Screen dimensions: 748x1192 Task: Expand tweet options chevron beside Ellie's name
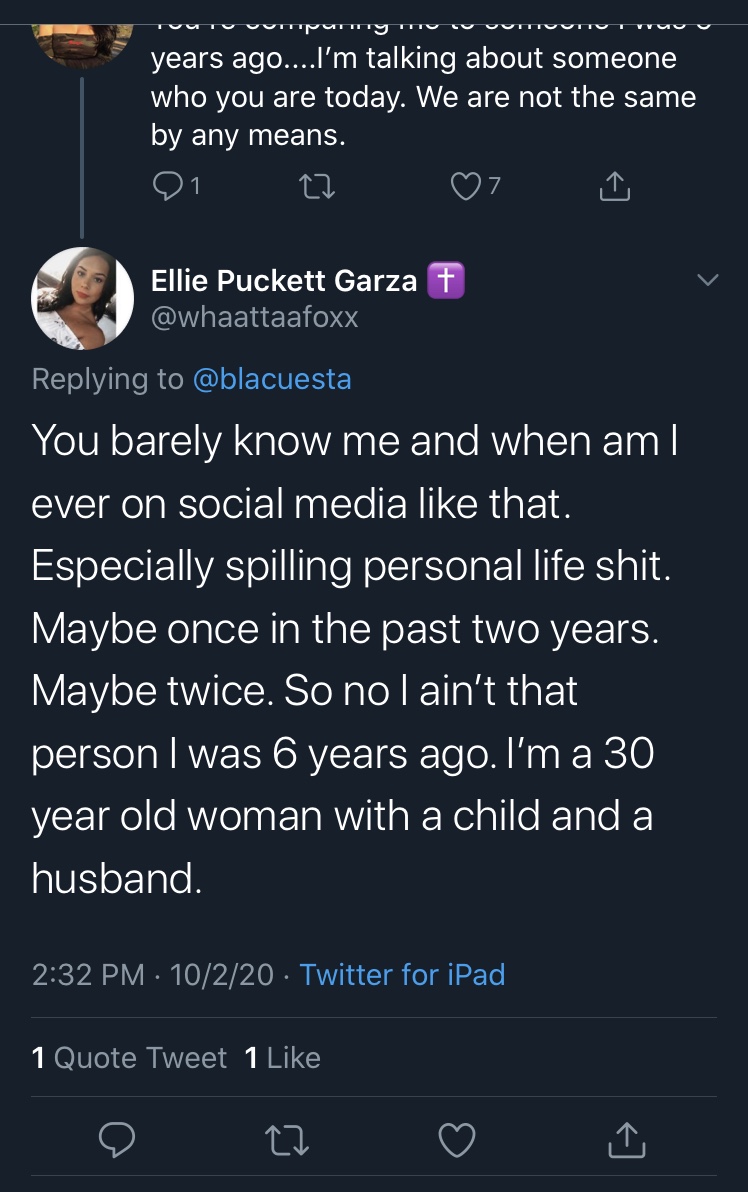tap(708, 280)
